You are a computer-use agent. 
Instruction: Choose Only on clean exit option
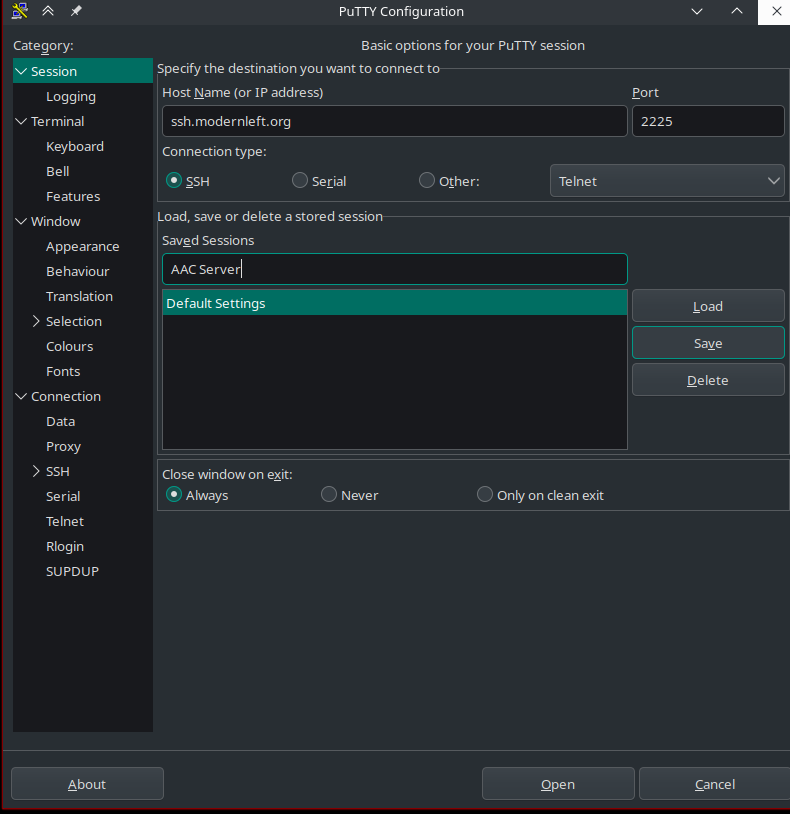click(x=485, y=495)
